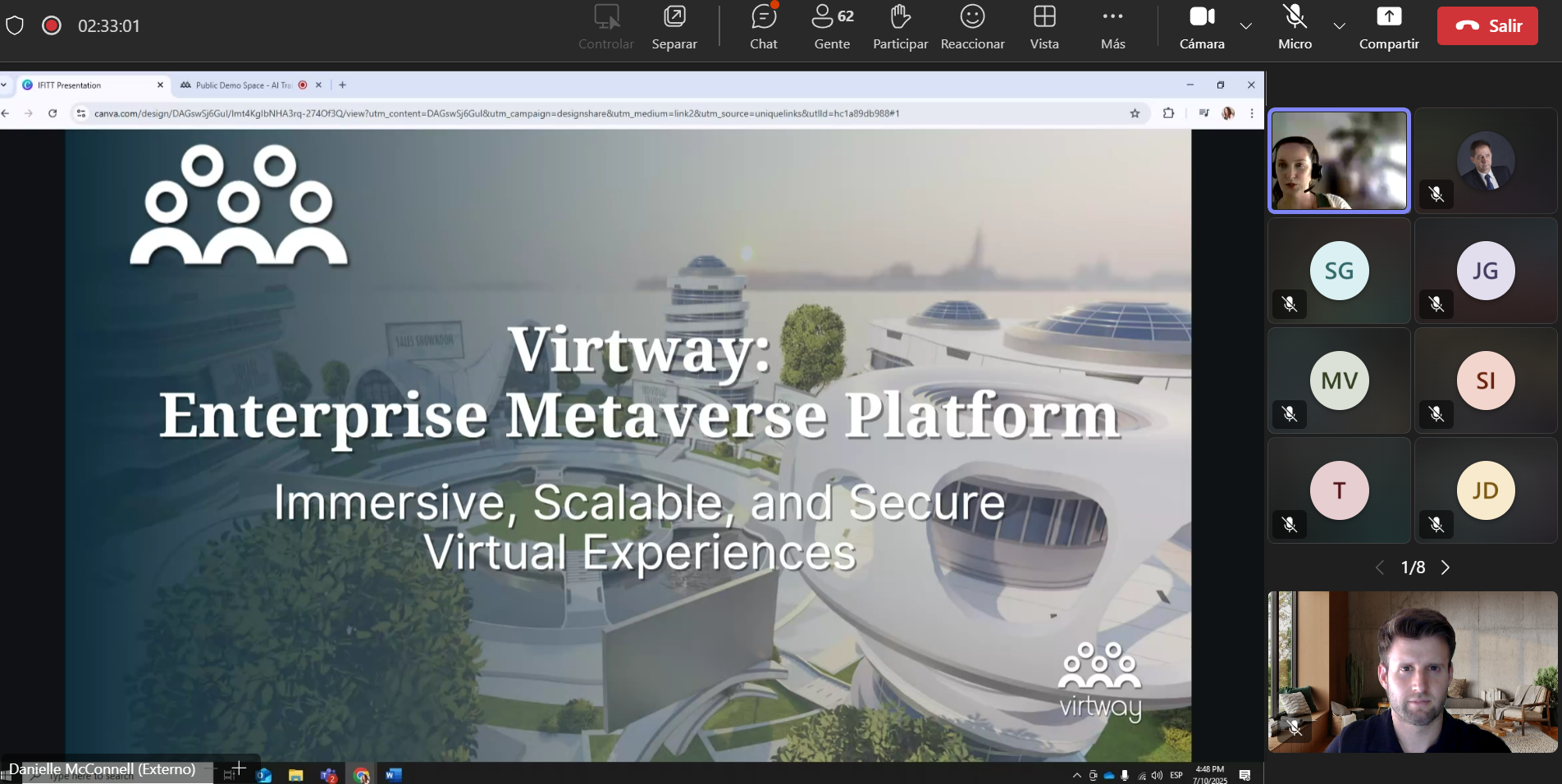
Task: Open the Participar raise-hand option
Action: click(x=900, y=27)
